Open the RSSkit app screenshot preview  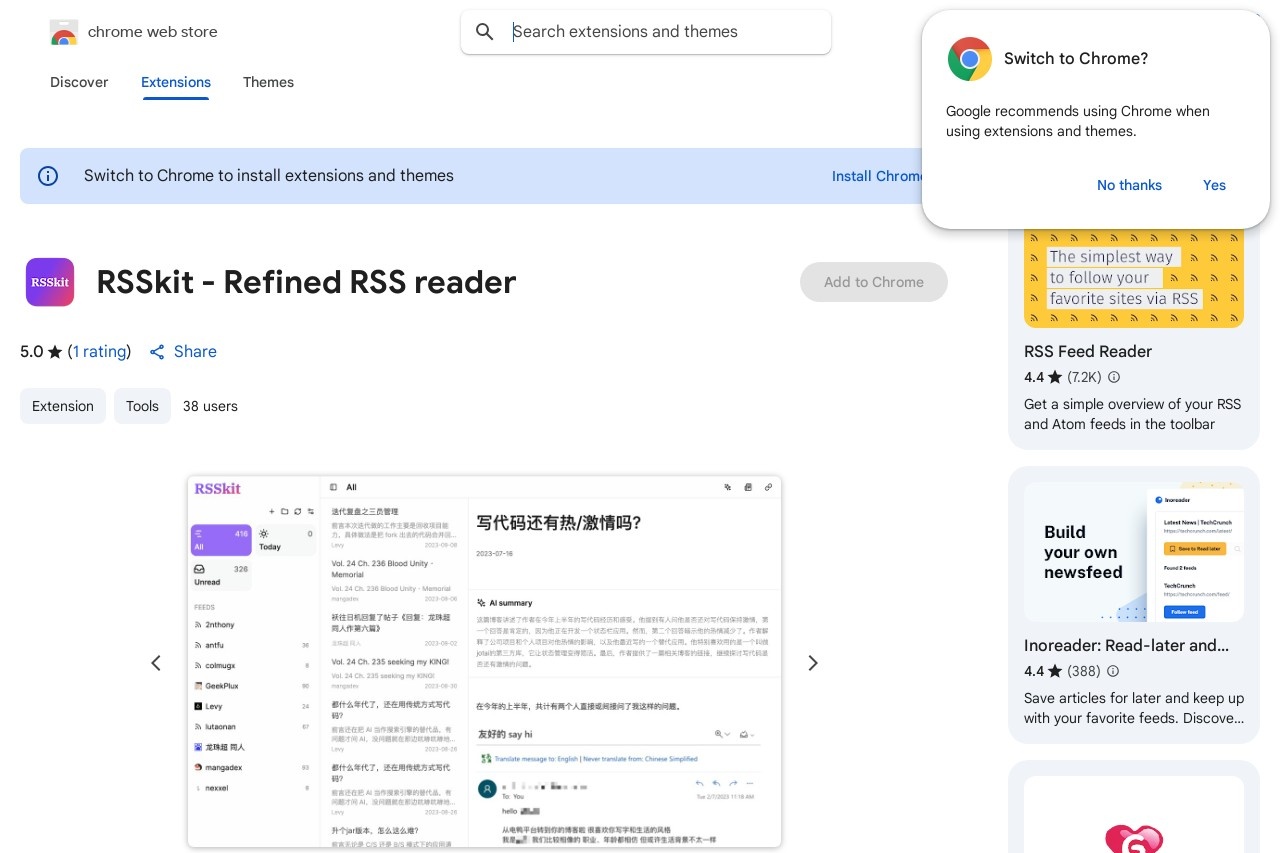(x=484, y=662)
